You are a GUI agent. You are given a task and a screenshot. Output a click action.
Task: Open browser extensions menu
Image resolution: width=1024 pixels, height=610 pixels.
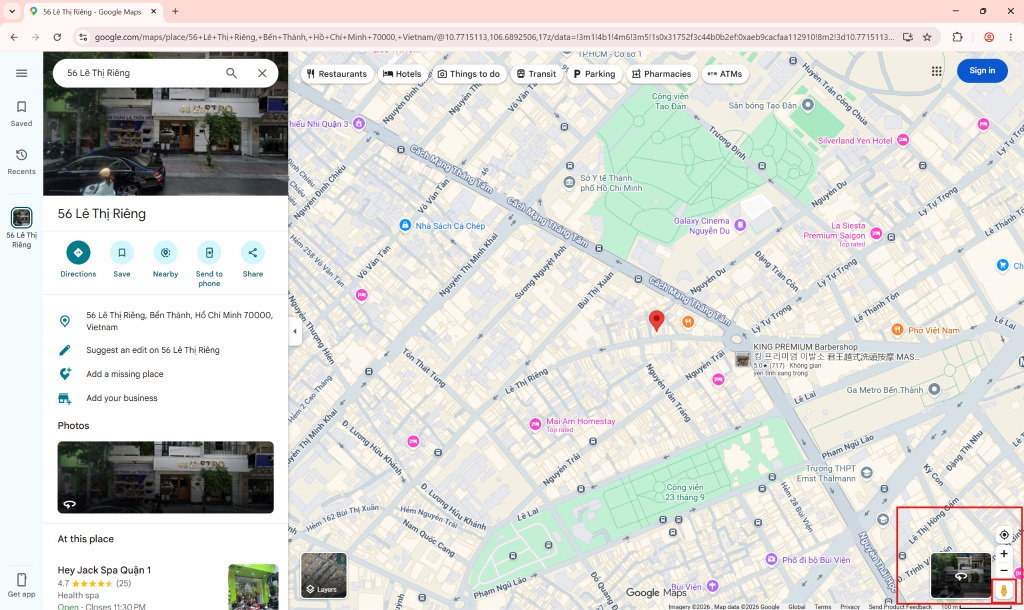957,37
